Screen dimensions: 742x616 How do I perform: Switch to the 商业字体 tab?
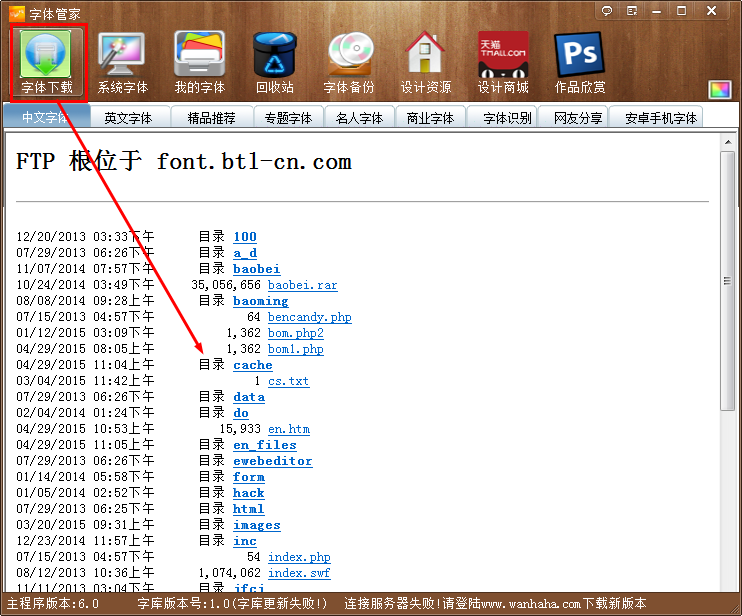click(430, 118)
